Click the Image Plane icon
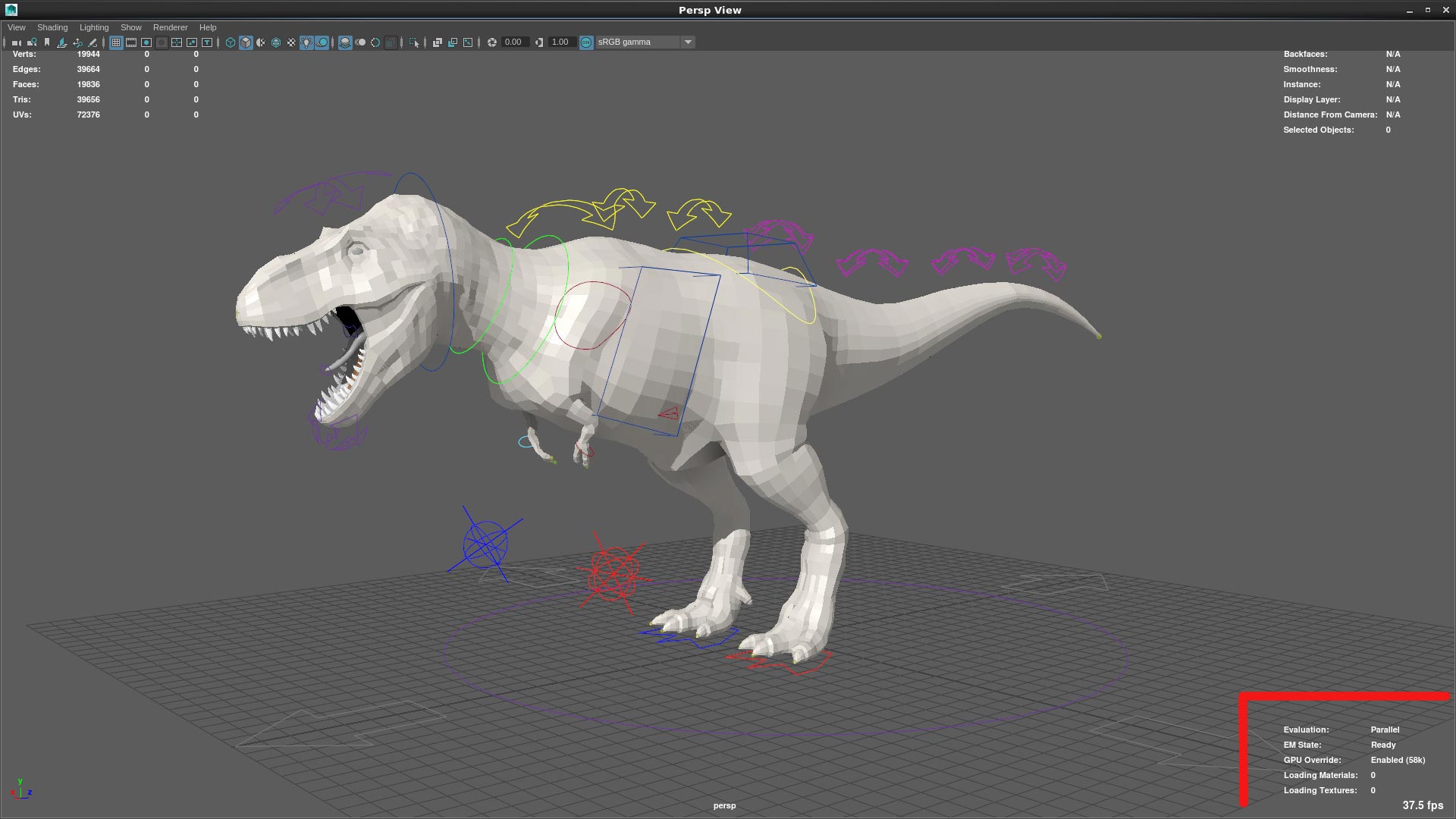The width and height of the screenshot is (1456, 819). [62, 42]
